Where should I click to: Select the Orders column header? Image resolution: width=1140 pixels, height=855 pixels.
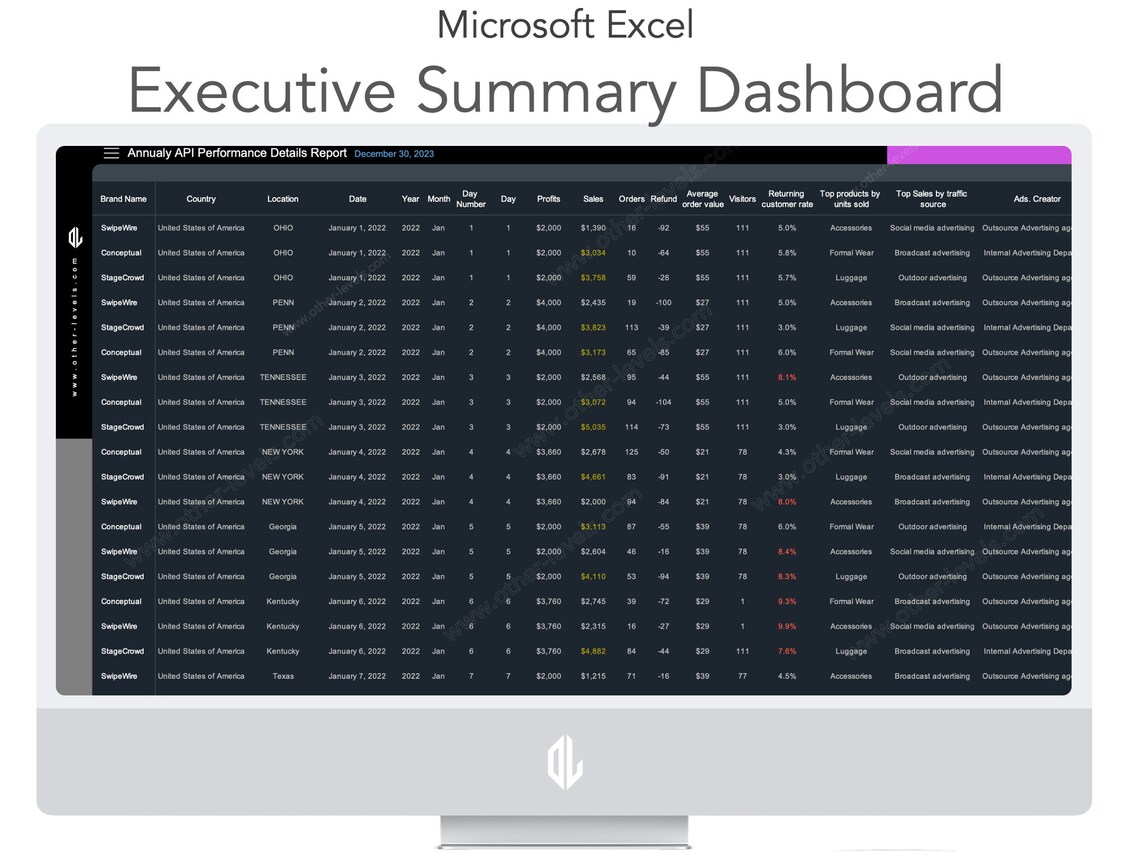[x=632, y=199]
